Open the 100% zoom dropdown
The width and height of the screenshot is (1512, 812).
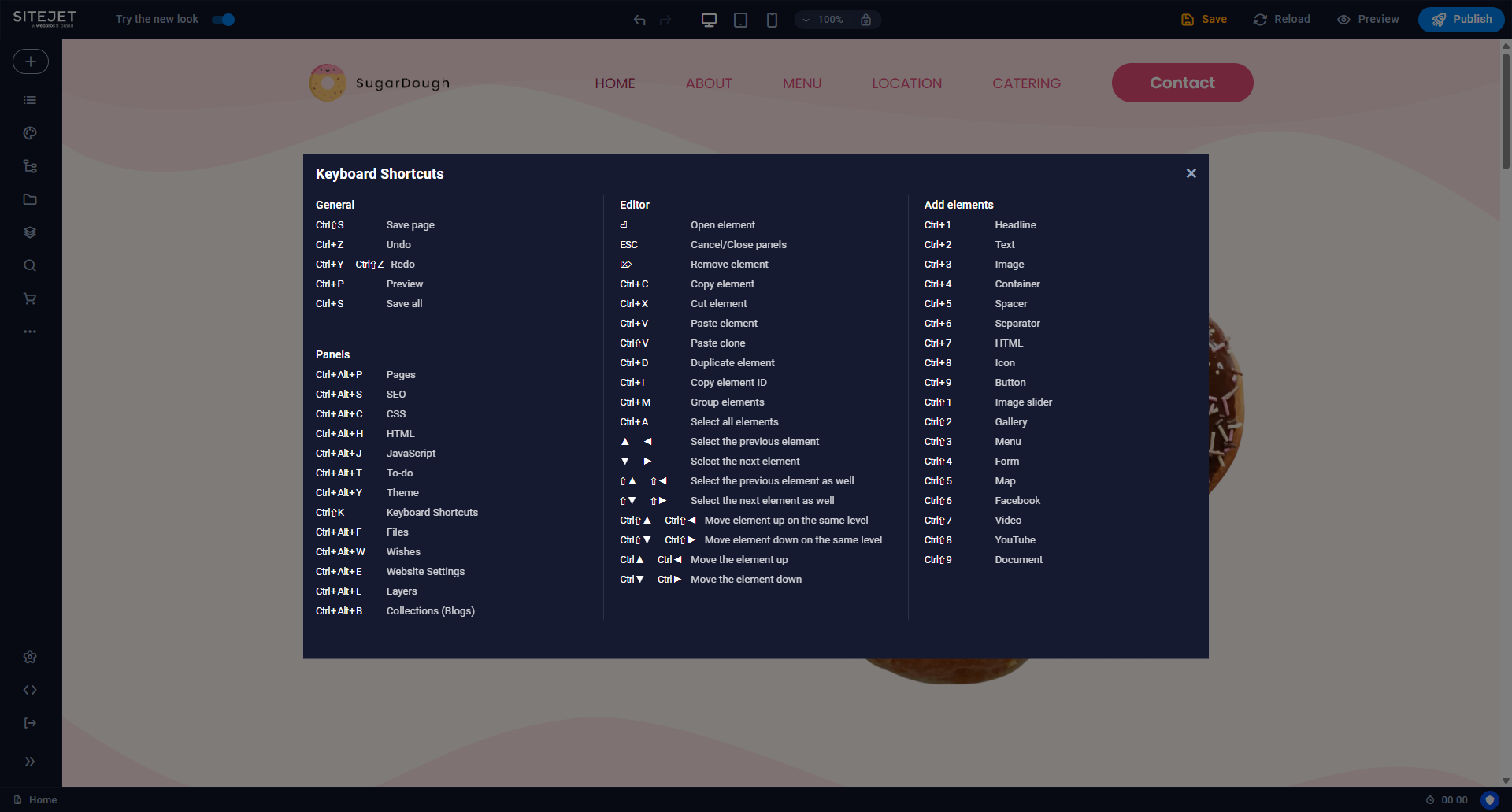(x=823, y=20)
